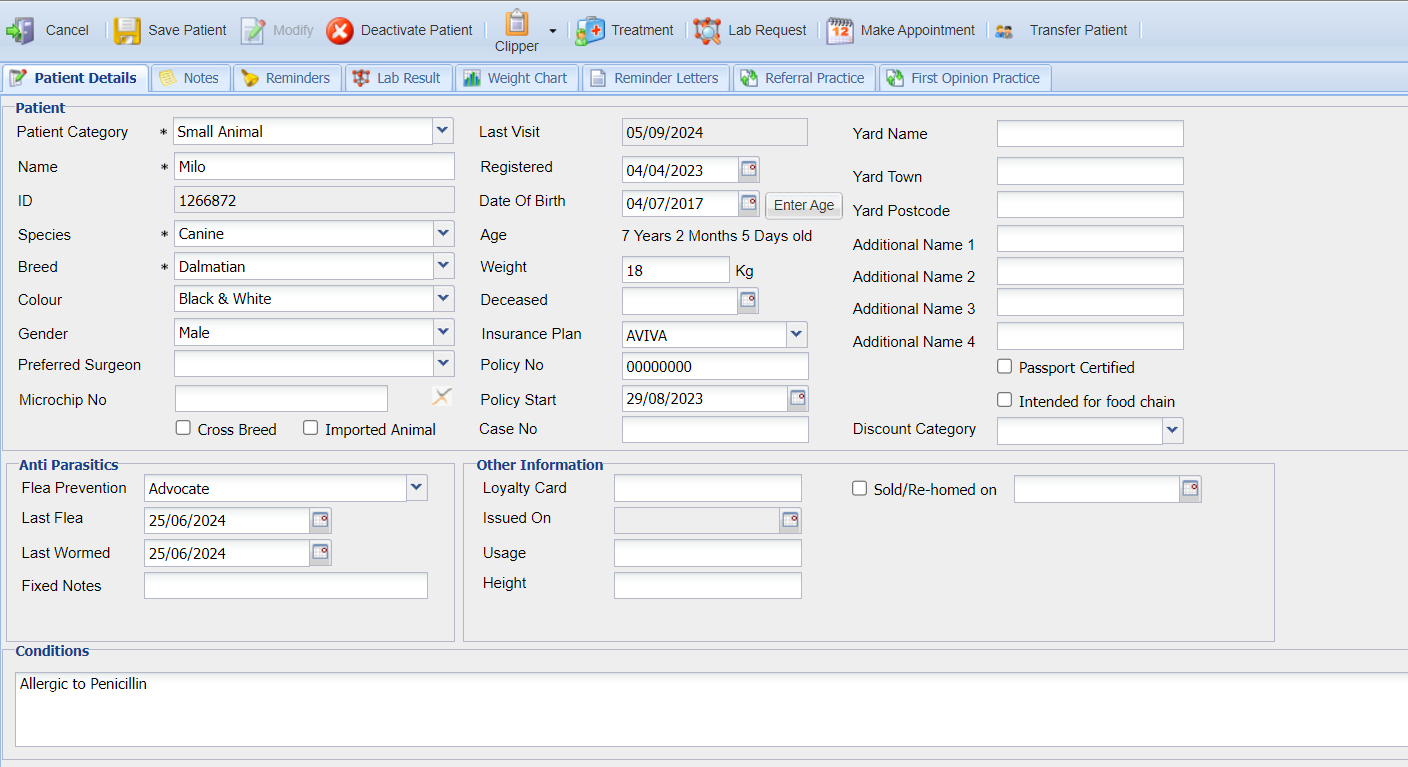Open the Insurance Plan dropdown
Screen dimensions: 1408x767
[x=797, y=335]
